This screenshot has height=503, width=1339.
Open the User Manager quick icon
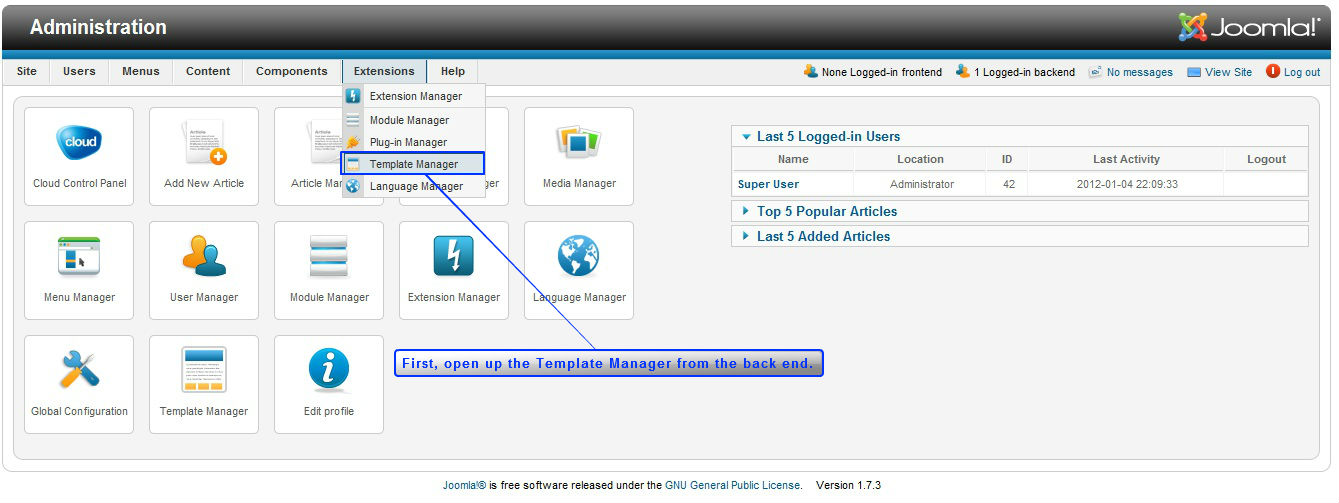coord(204,271)
